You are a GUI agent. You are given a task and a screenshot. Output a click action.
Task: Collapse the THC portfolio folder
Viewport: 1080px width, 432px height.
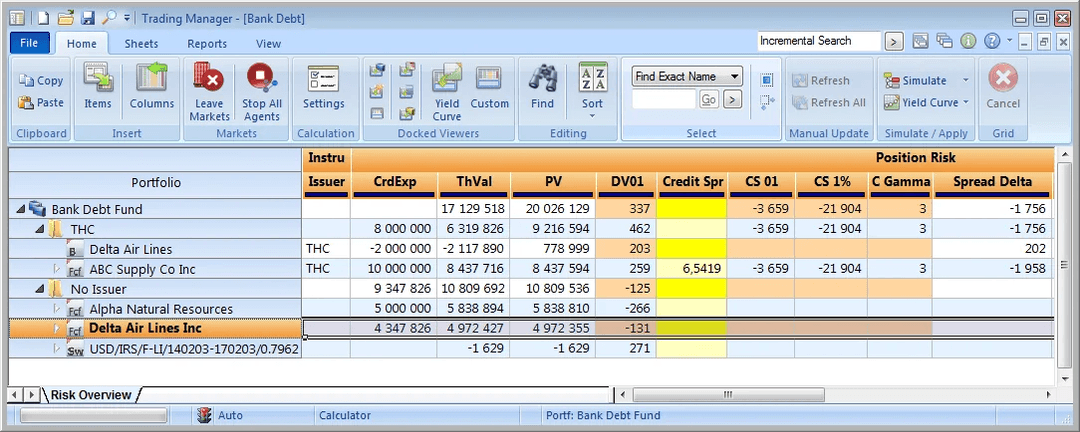[x=40, y=230]
